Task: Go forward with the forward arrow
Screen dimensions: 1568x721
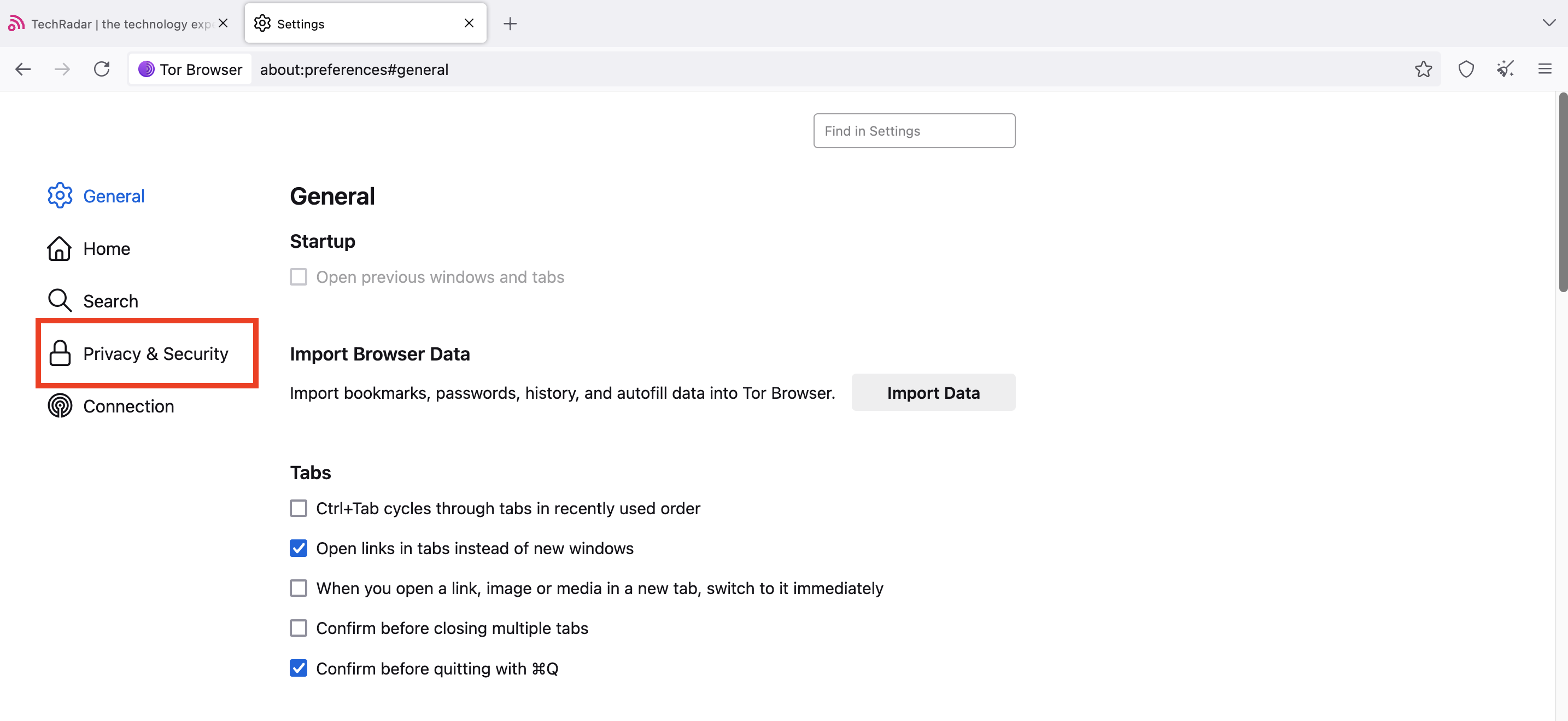Action: click(62, 69)
